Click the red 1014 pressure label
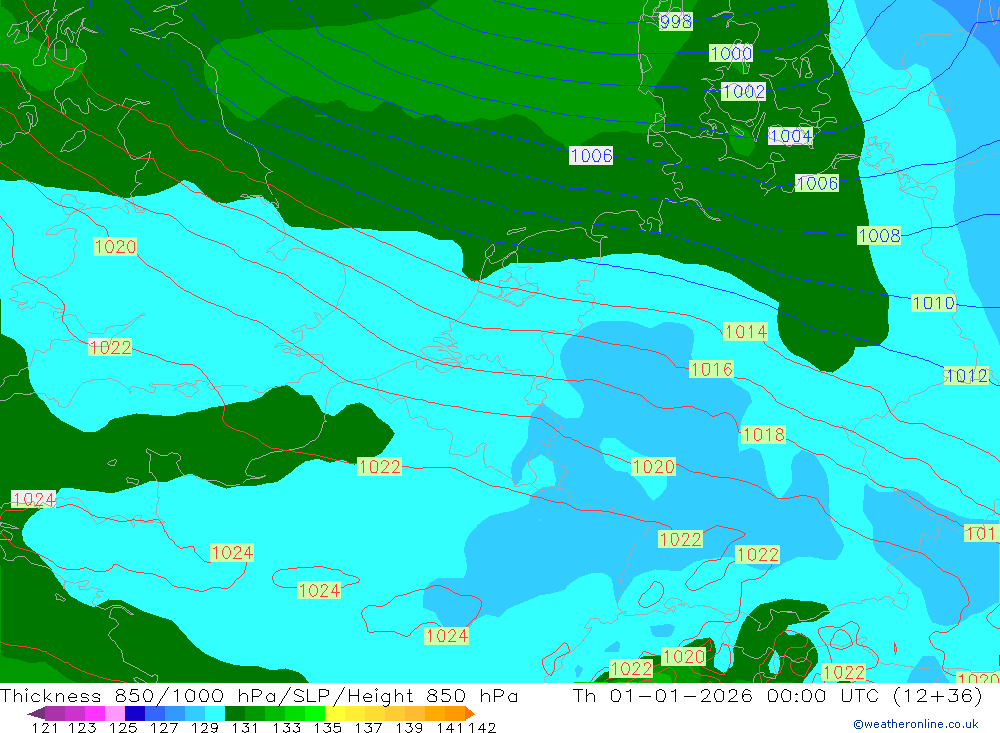 (746, 332)
